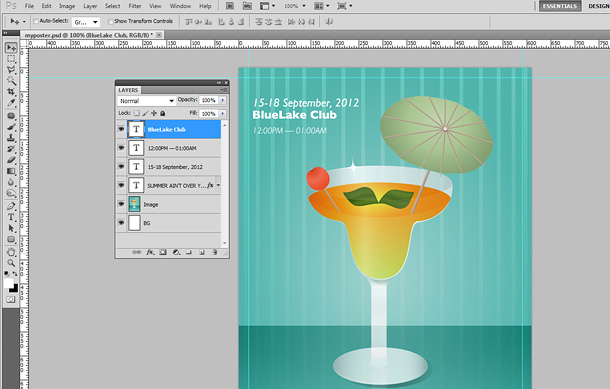Add a layer mask via panel bottom

[x=163, y=252]
